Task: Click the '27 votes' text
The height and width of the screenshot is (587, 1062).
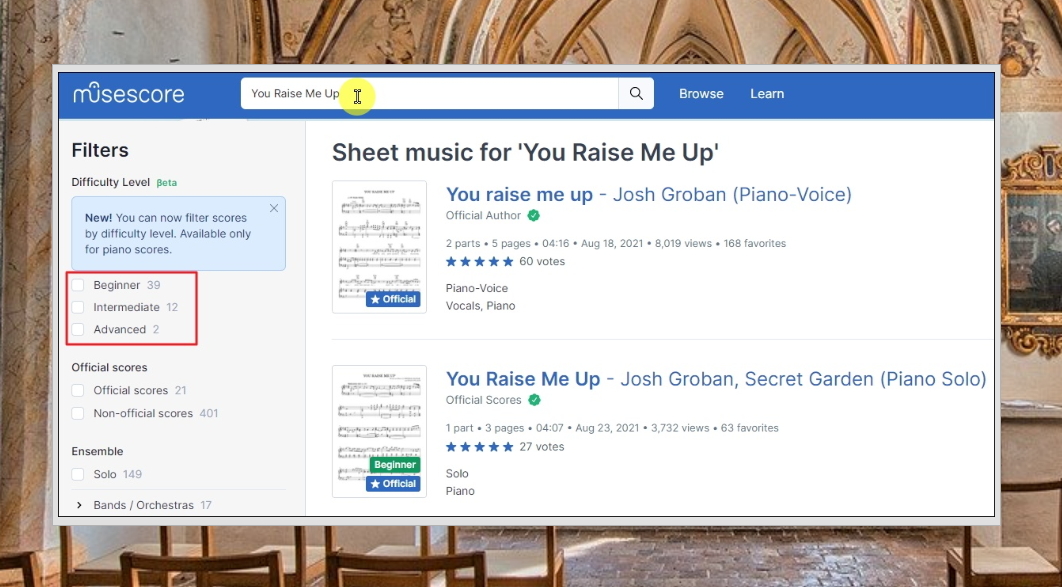Action: tap(542, 447)
